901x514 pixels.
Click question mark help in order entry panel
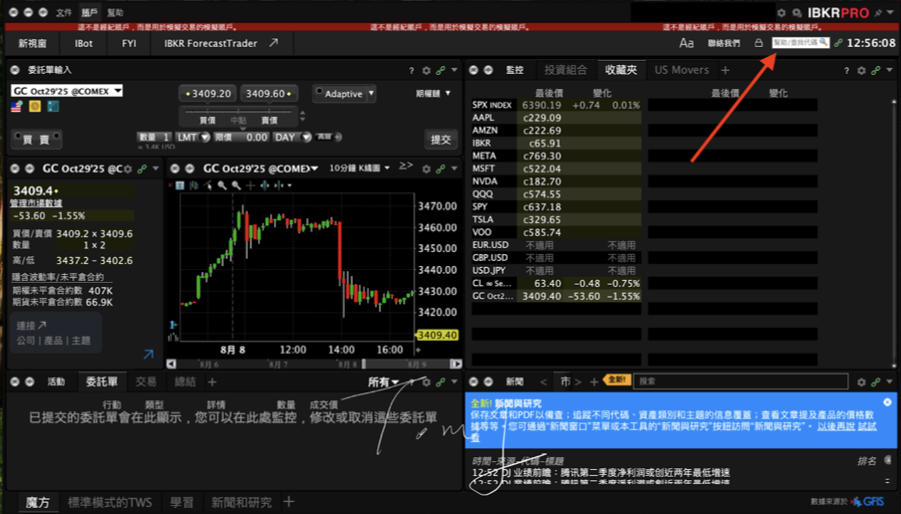pyautogui.click(x=411, y=70)
